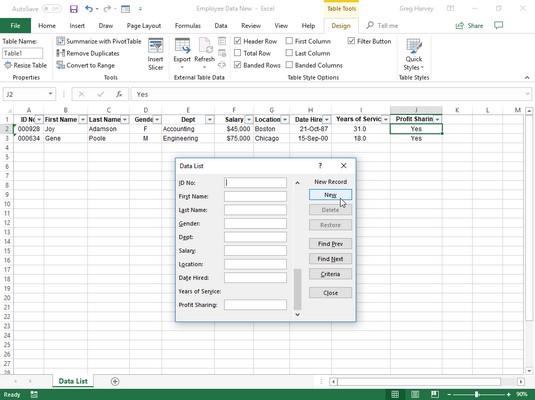Open Quick Styles gallery
This screenshot has height=400, width=535.
tap(414, 54)
